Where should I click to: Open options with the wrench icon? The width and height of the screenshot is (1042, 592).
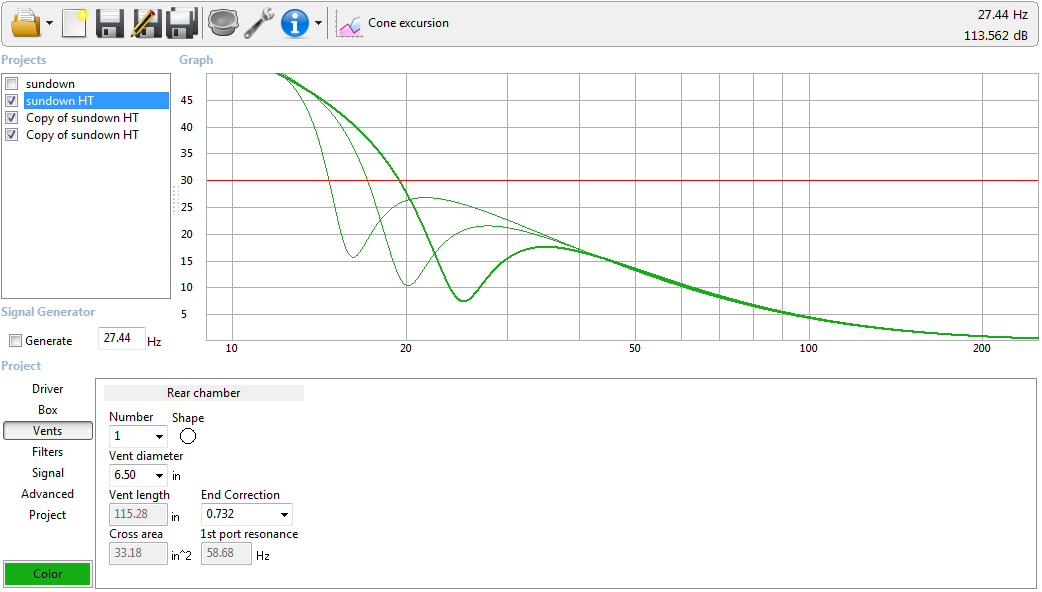(259, 23)
